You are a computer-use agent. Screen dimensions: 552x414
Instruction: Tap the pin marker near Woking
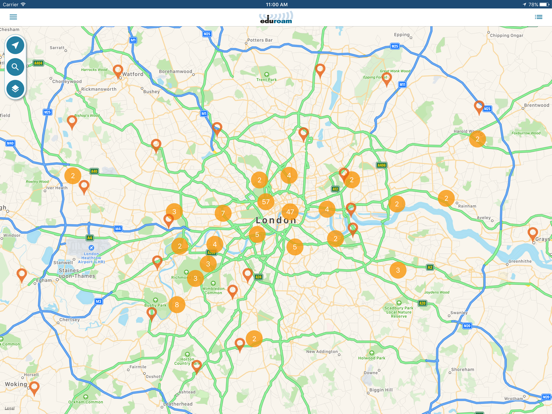pos(34,388)
